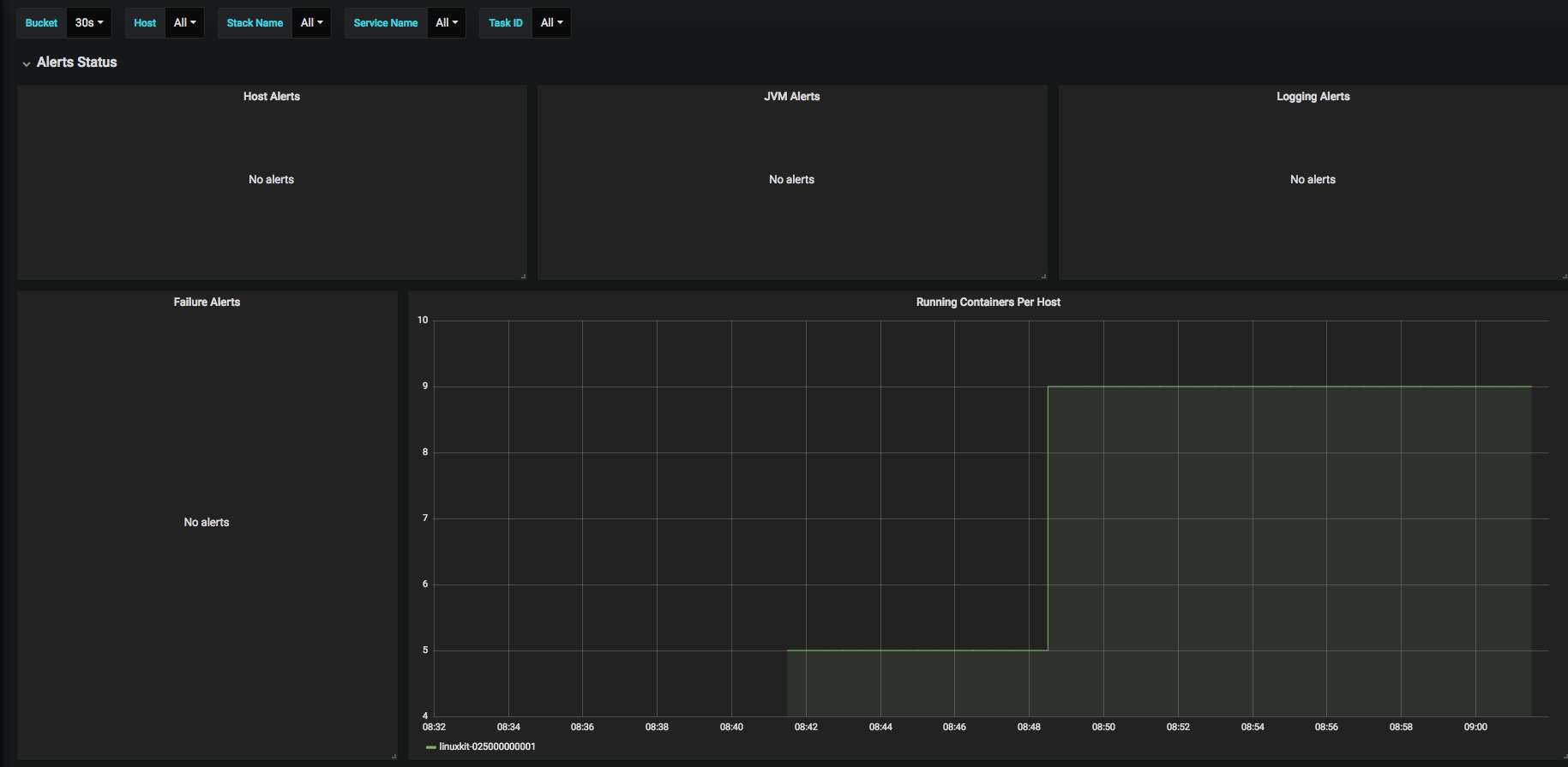1568x767 pixels.
Task: Toggle the linuxkit-025000000001 legend series
Action: click(487, 747)
